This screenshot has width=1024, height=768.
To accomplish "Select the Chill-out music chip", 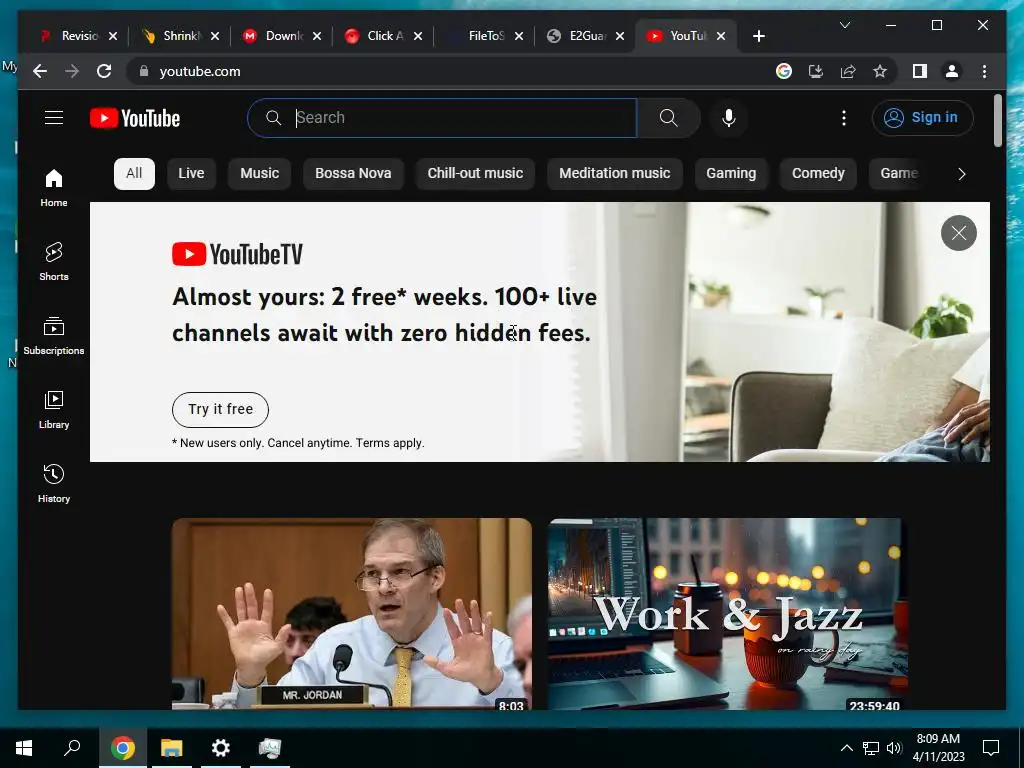I will (x=475, y=174).
